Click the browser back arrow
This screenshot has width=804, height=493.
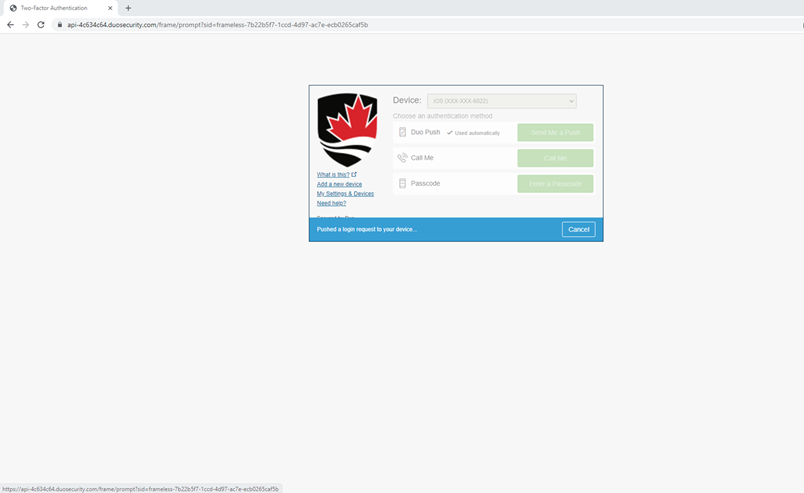coord(10,24)
